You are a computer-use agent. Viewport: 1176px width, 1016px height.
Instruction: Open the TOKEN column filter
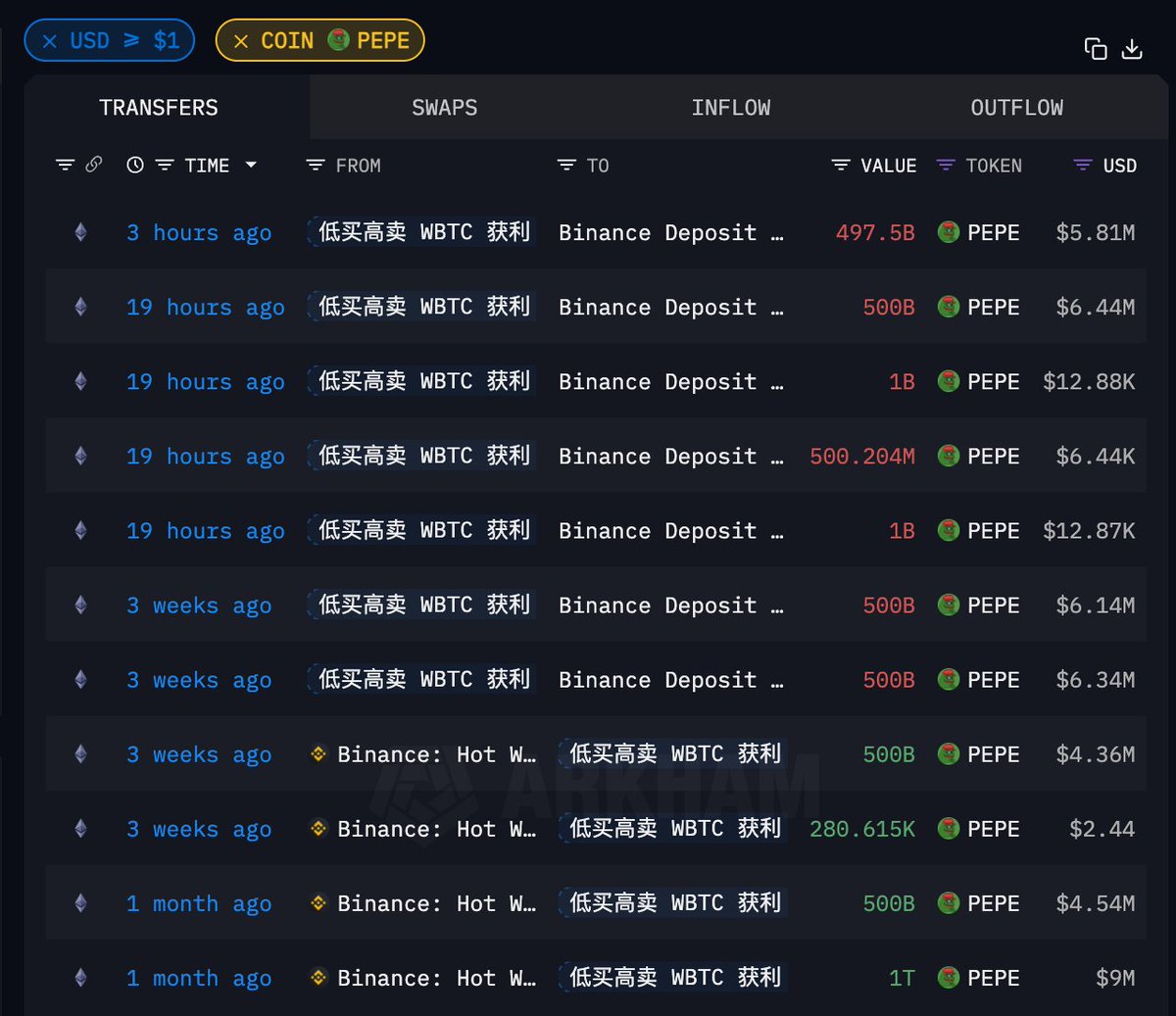coord(946,166)
